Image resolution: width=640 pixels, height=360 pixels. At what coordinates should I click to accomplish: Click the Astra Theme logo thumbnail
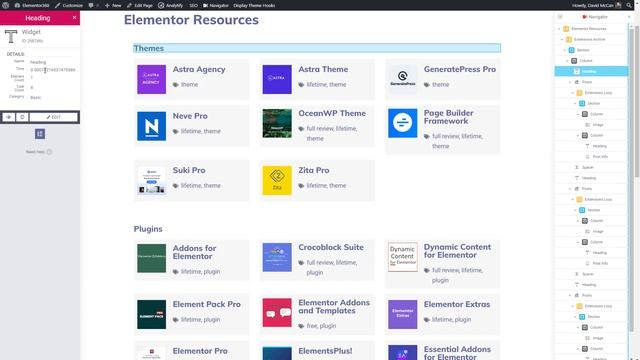[x=277, y=79]
